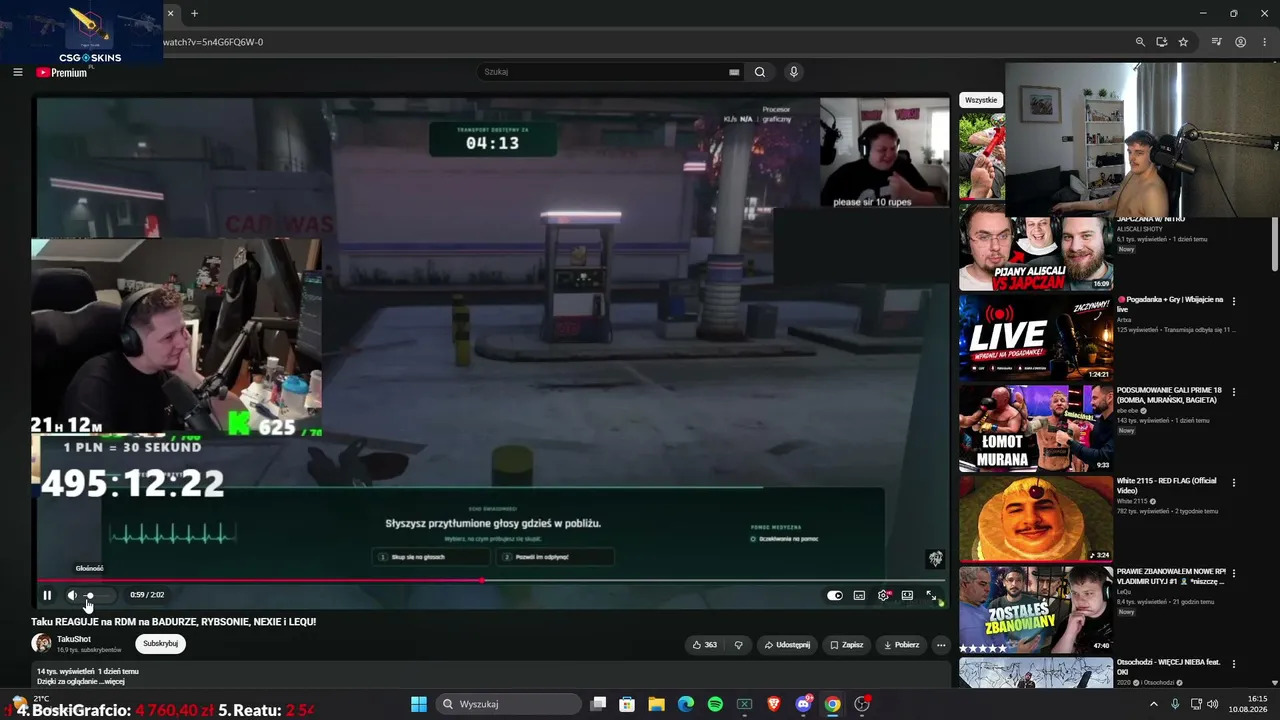Open Task View on the taskbar

pos(598,704)
